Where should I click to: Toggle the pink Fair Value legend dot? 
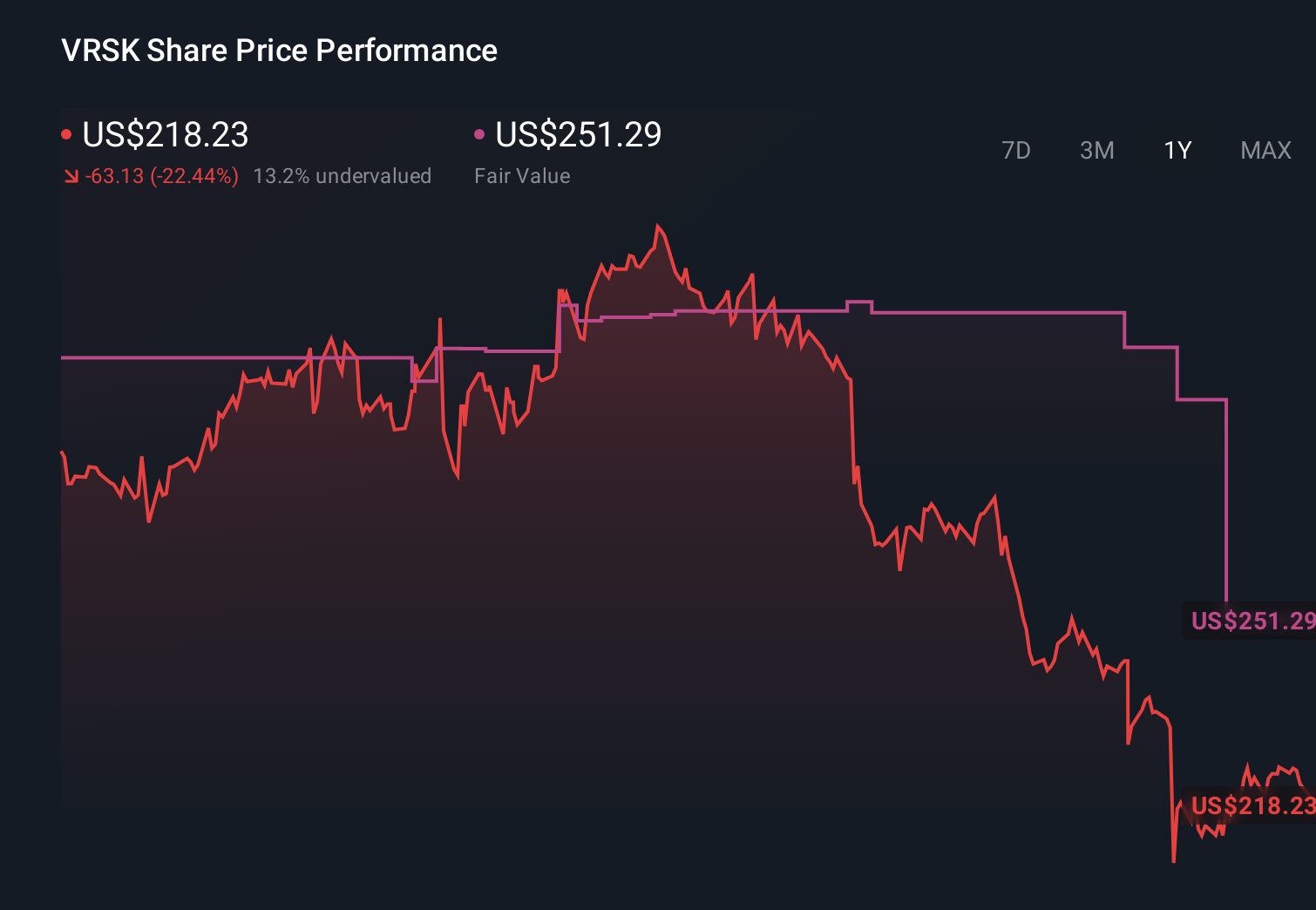pyautogui.click(x=478, y=132)
